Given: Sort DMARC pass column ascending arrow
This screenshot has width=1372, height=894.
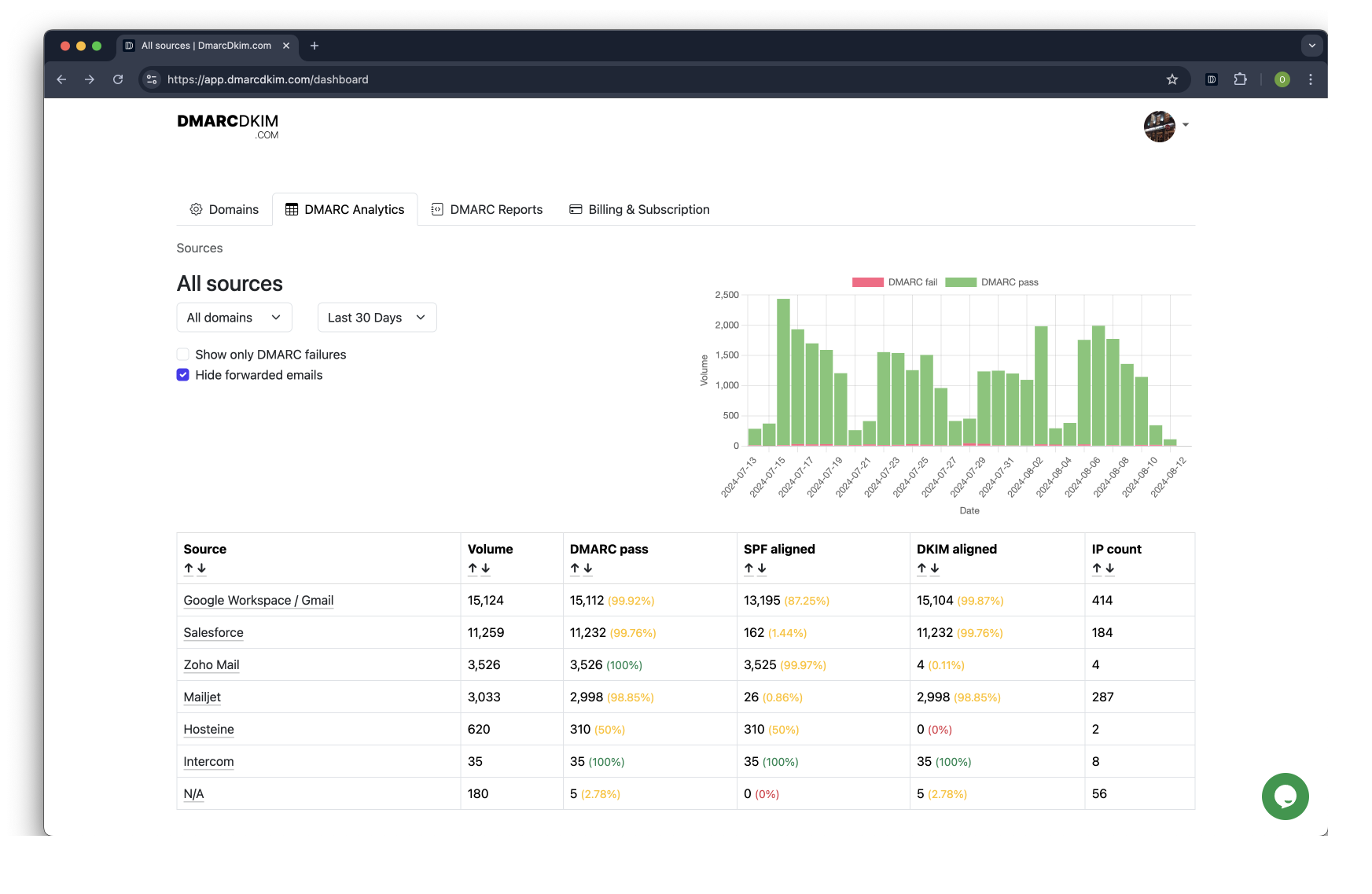Looking at the screenshot, I should (575, 568).
